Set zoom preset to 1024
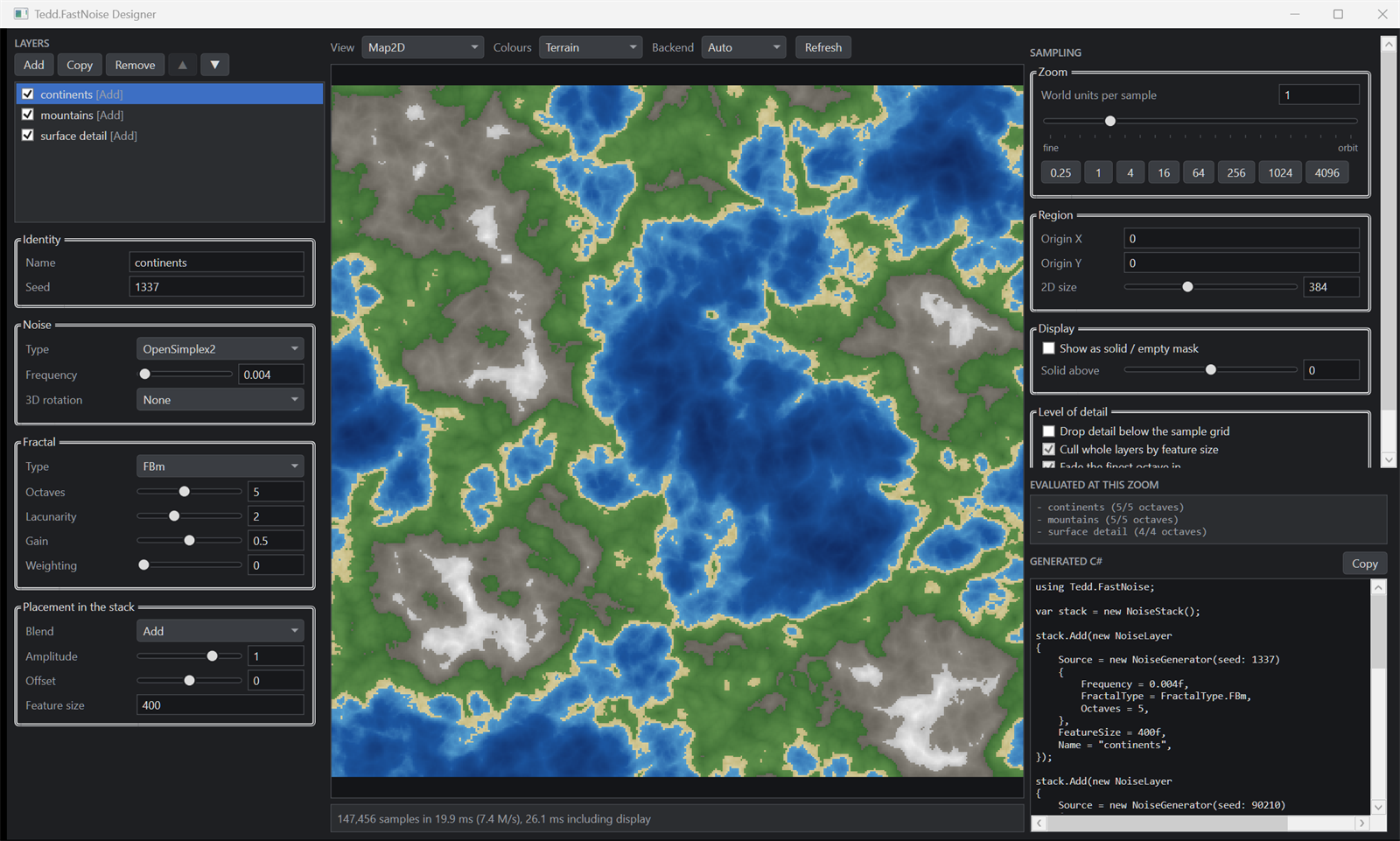 [x=1280, y=172]
